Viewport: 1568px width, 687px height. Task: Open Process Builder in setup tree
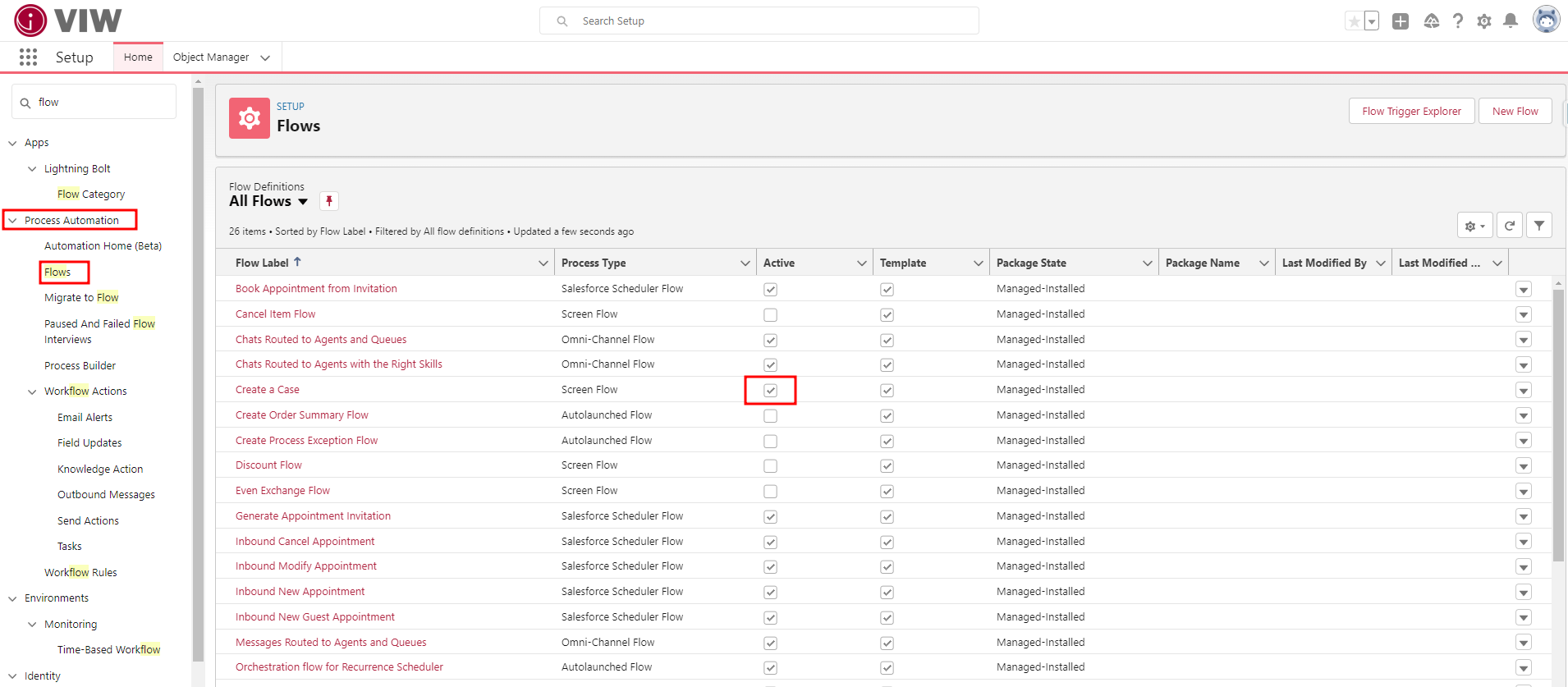click(x=80, y=365)
